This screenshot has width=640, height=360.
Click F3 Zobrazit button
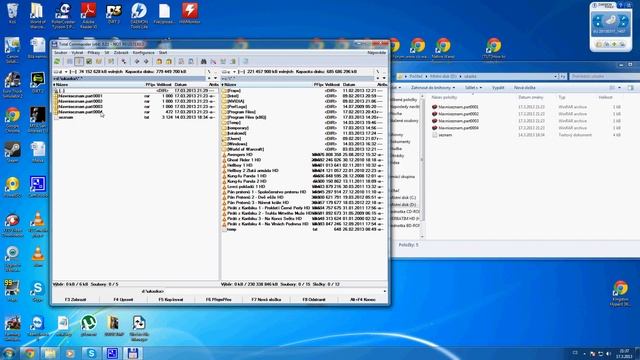tap(76, 300)
